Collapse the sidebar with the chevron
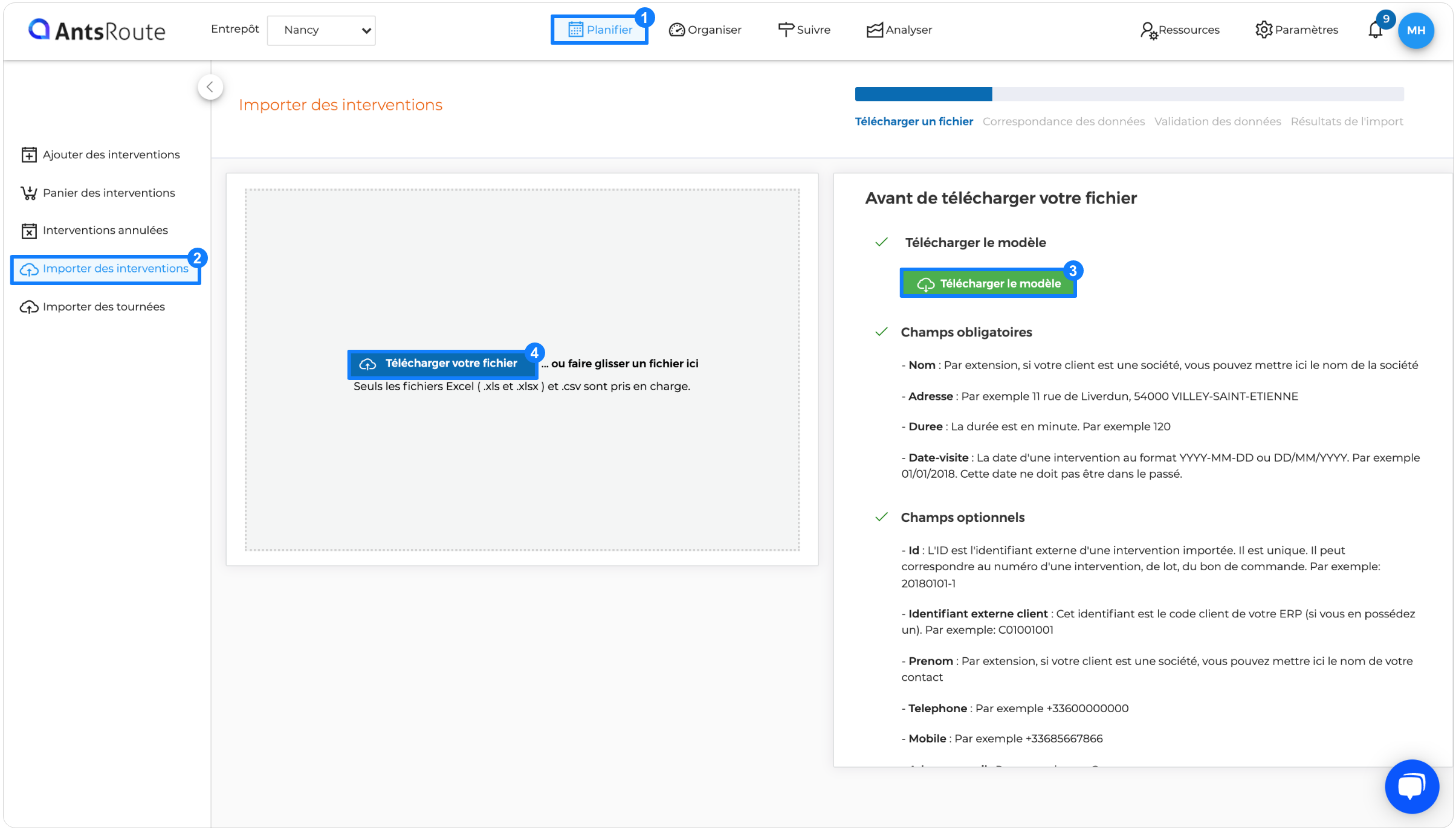The width and height of the screenshot is (1456, 830). (210, 86)
